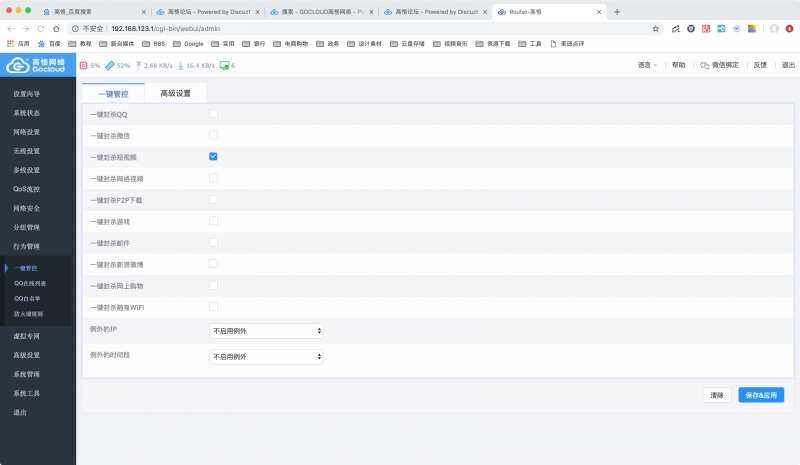Open the 美团点评 bookmark
The height and width of the screenshot is (465, 800).
click(567, 44)
